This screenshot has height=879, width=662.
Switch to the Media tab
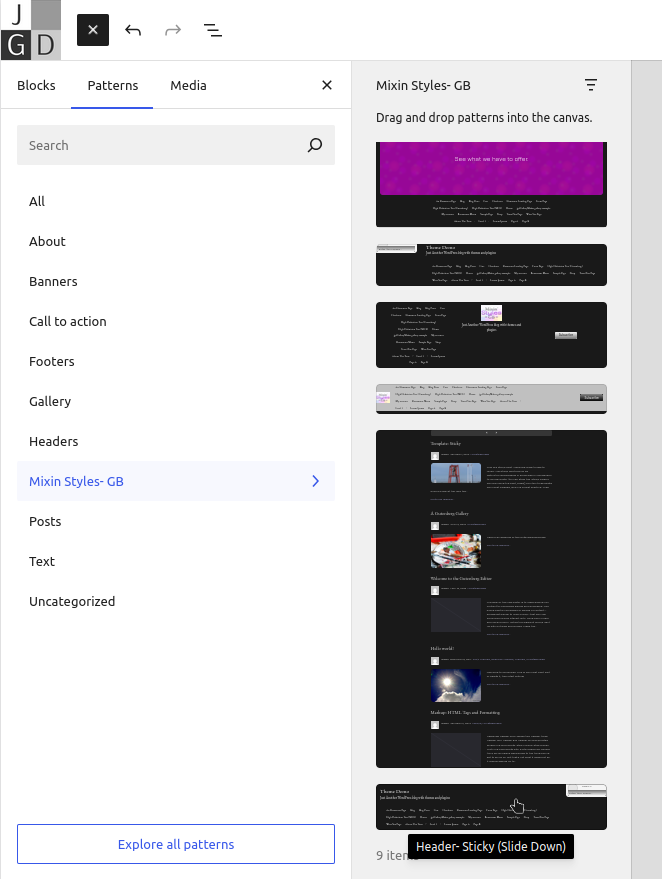click(x=188, y=85)
